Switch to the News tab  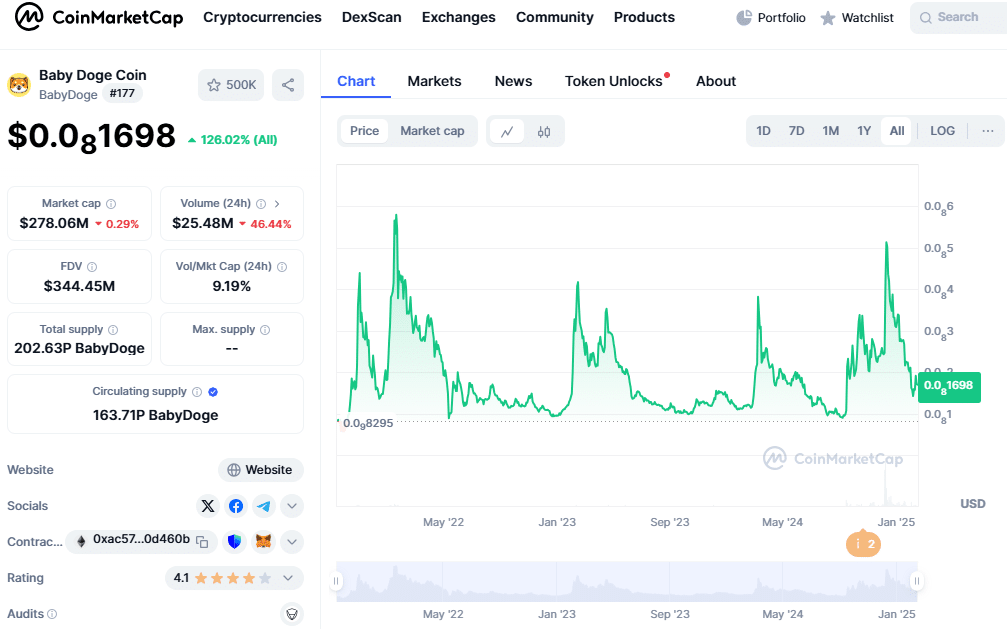point(513,82)
